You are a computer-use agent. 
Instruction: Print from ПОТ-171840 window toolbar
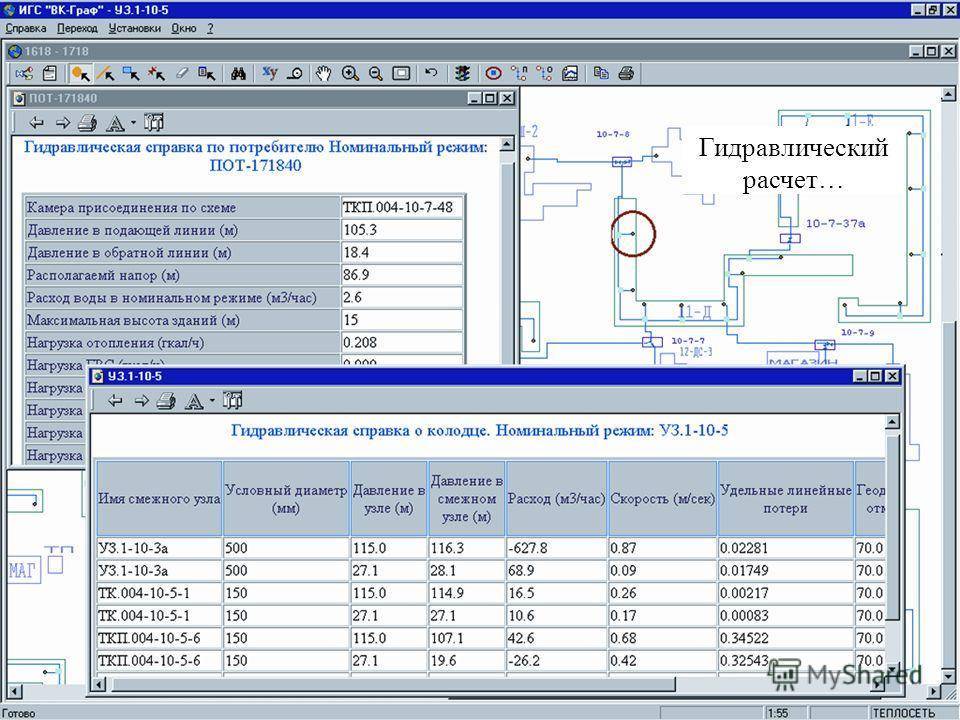coord(87,123)
